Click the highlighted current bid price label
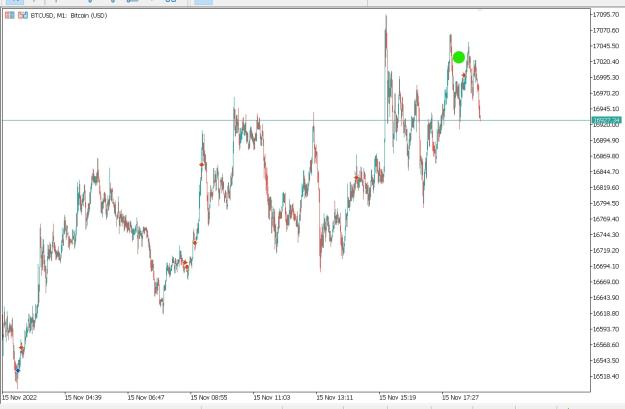 coord(606,120)
